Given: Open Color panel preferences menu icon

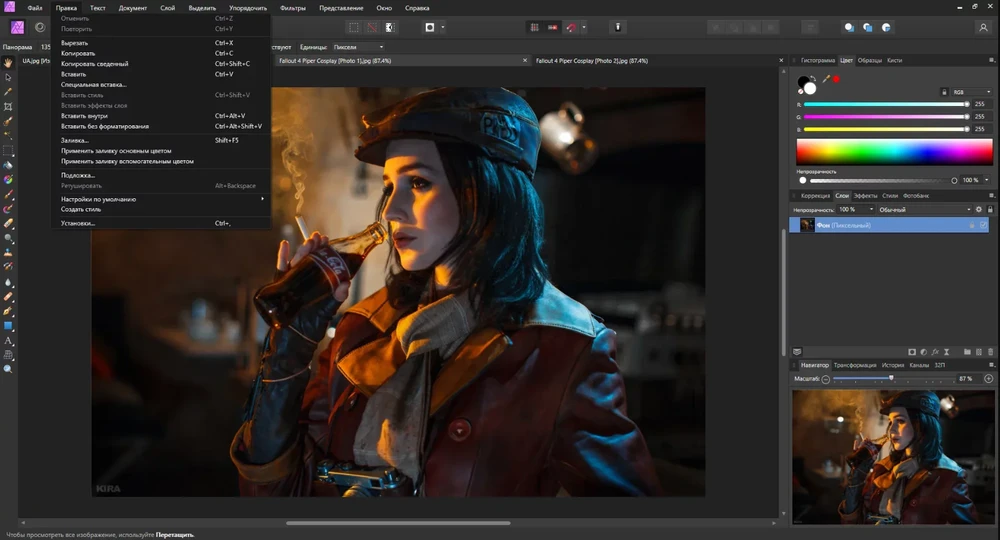Looking at the screenshot, I should [x=991, y=60].
